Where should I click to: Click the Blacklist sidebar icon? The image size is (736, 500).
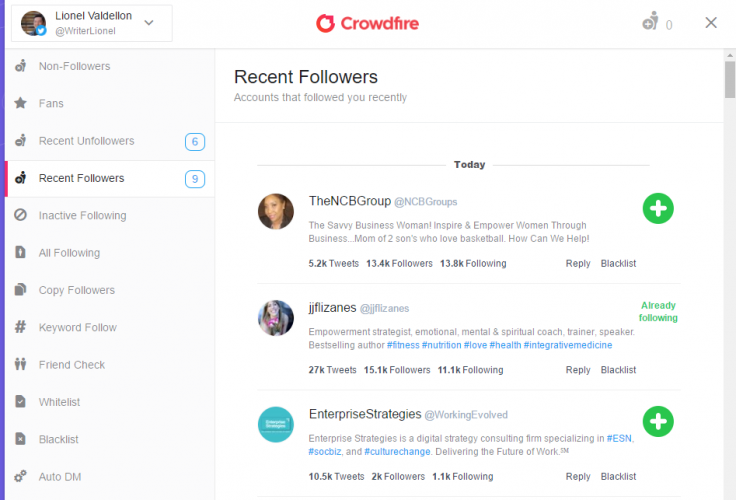coord(20,439)
